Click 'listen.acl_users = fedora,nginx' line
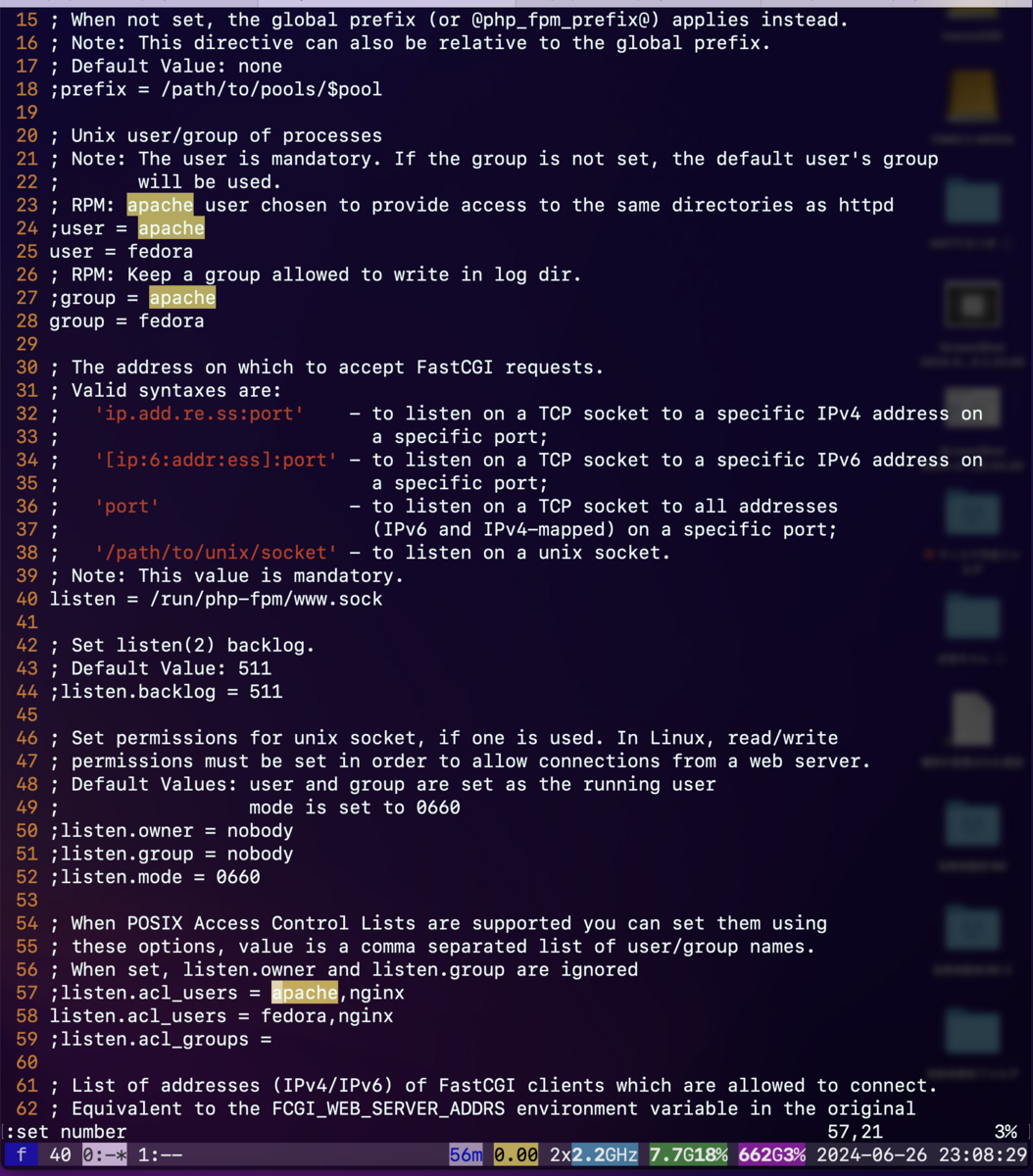 pos(221,1016)
